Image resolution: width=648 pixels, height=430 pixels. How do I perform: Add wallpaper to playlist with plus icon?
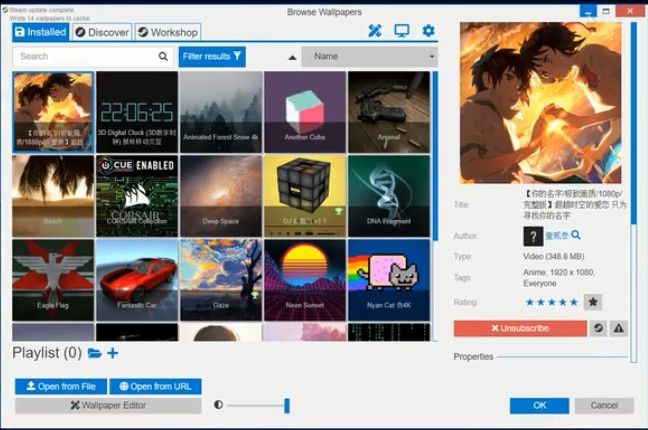click(x=112, y=353)
